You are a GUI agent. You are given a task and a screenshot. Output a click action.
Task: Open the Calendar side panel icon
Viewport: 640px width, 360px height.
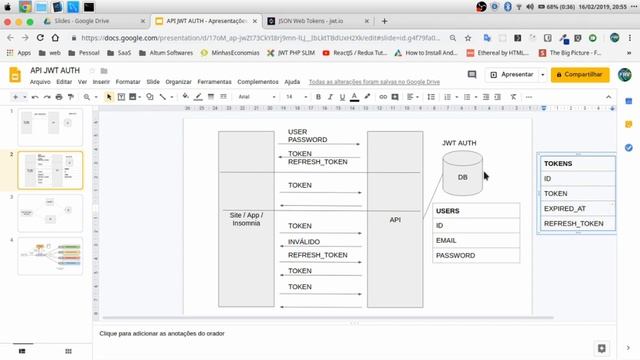point(629,101)
